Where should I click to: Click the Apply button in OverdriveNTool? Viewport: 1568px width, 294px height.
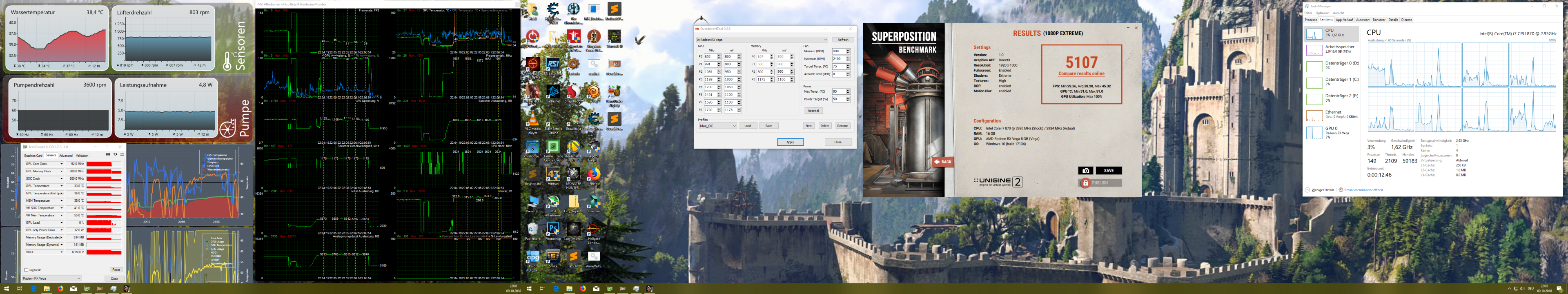pos(791,142)
